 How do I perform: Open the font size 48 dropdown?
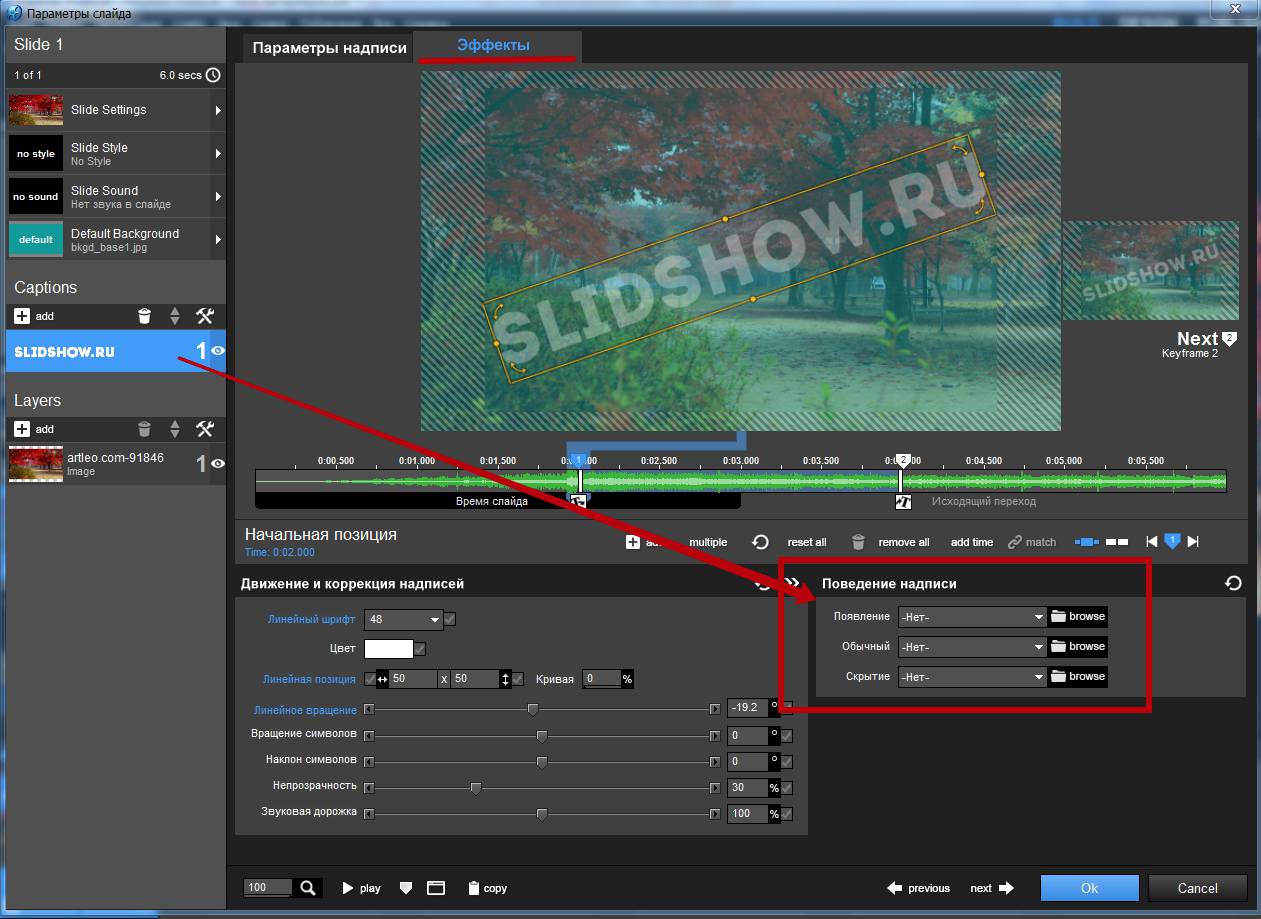[x=403, y=619]
